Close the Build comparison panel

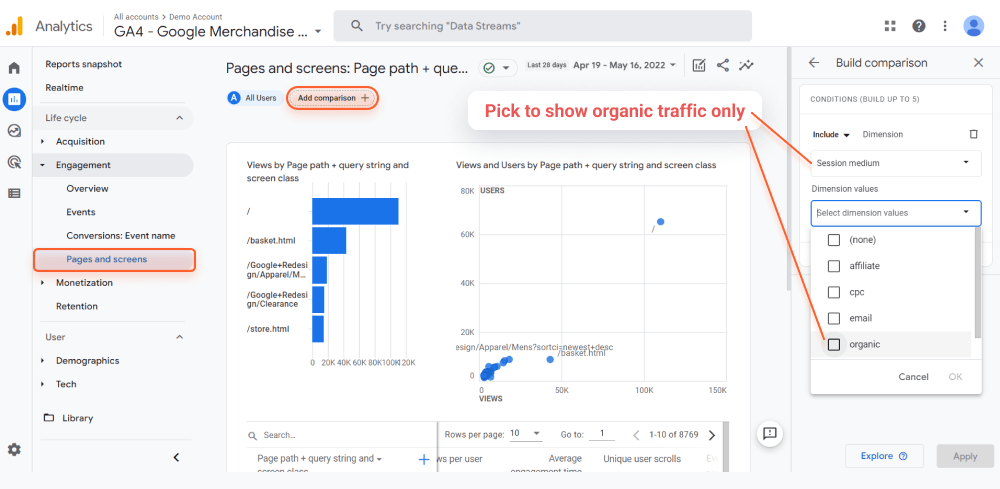pyautogui.click(x=978, y=63)
